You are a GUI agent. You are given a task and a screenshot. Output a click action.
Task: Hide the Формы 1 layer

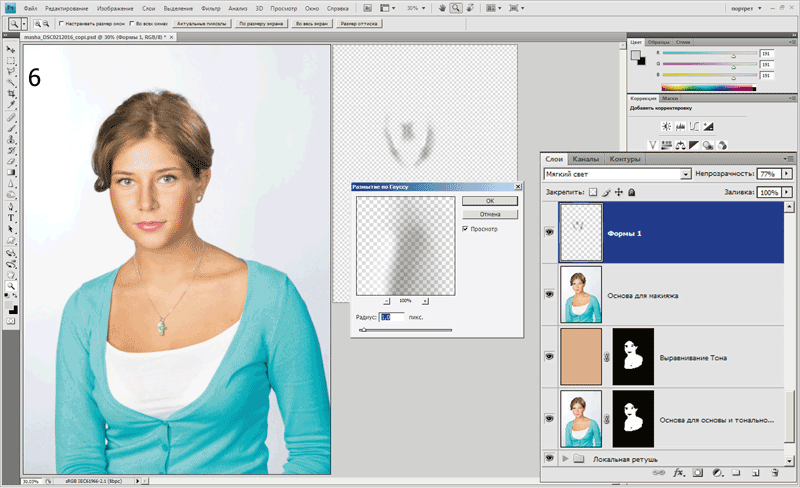(550, 230)
